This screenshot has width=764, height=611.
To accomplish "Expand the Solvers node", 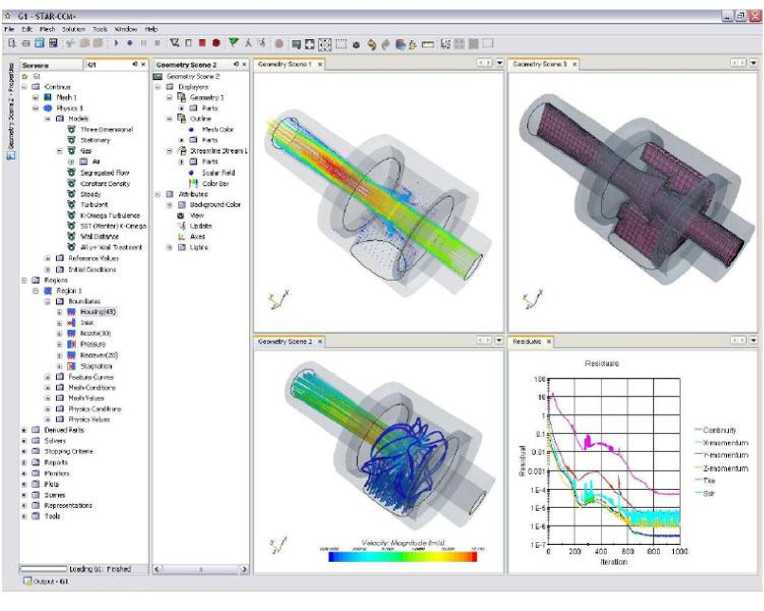I will click(24, 440).
